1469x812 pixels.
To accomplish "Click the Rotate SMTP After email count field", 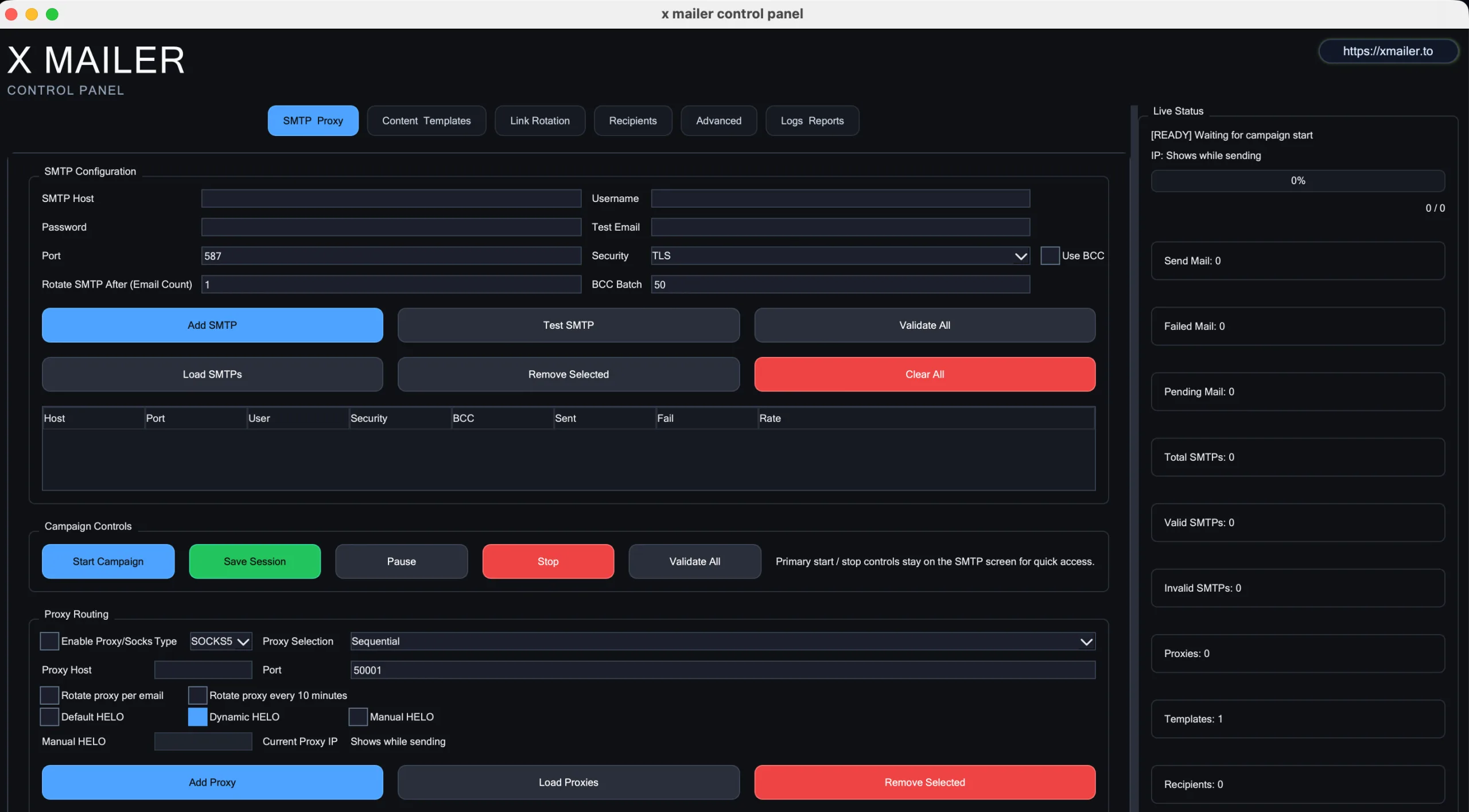I will (391, 285).
